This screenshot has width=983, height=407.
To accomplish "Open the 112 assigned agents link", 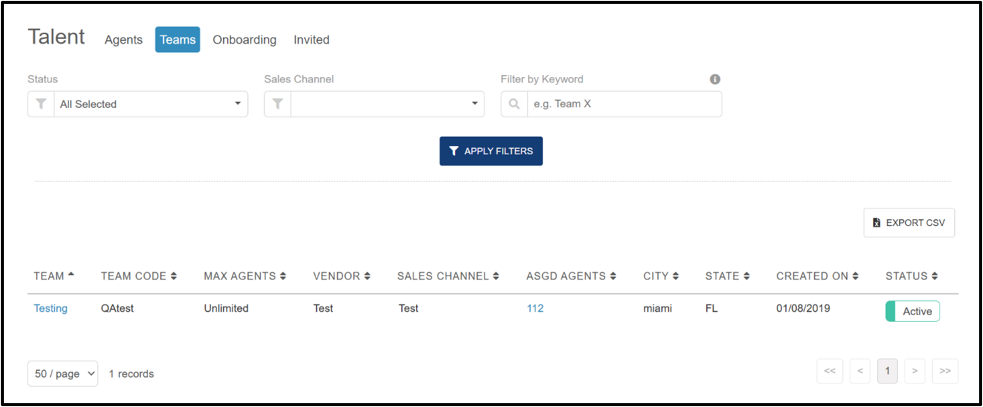I will (535, 309).
